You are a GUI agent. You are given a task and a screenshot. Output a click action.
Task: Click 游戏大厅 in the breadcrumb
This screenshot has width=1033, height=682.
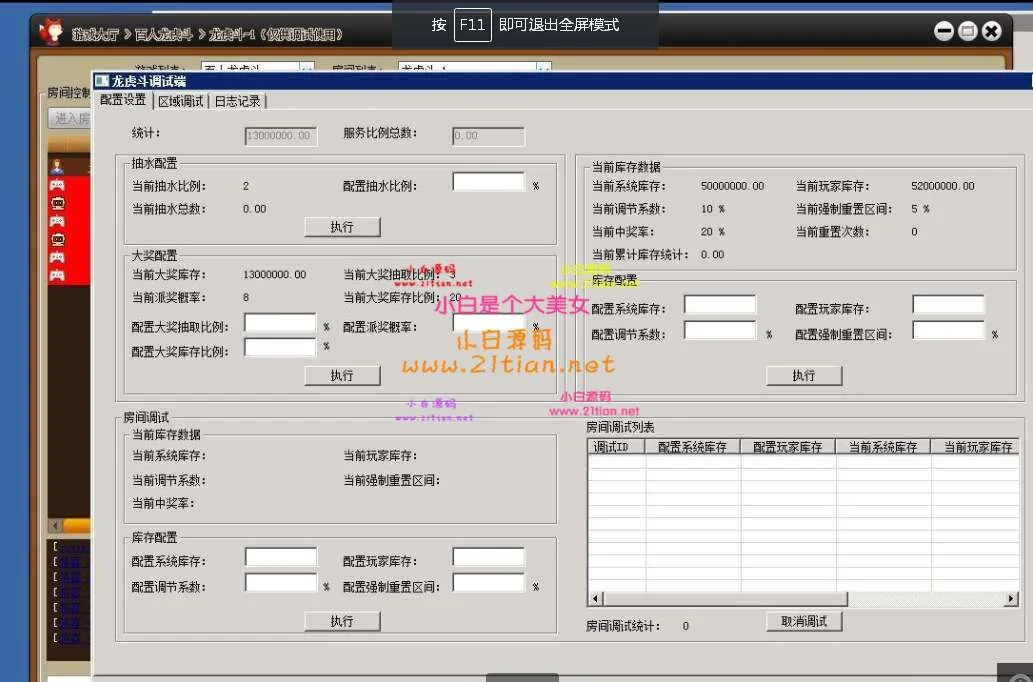click(x=96, y=35)
